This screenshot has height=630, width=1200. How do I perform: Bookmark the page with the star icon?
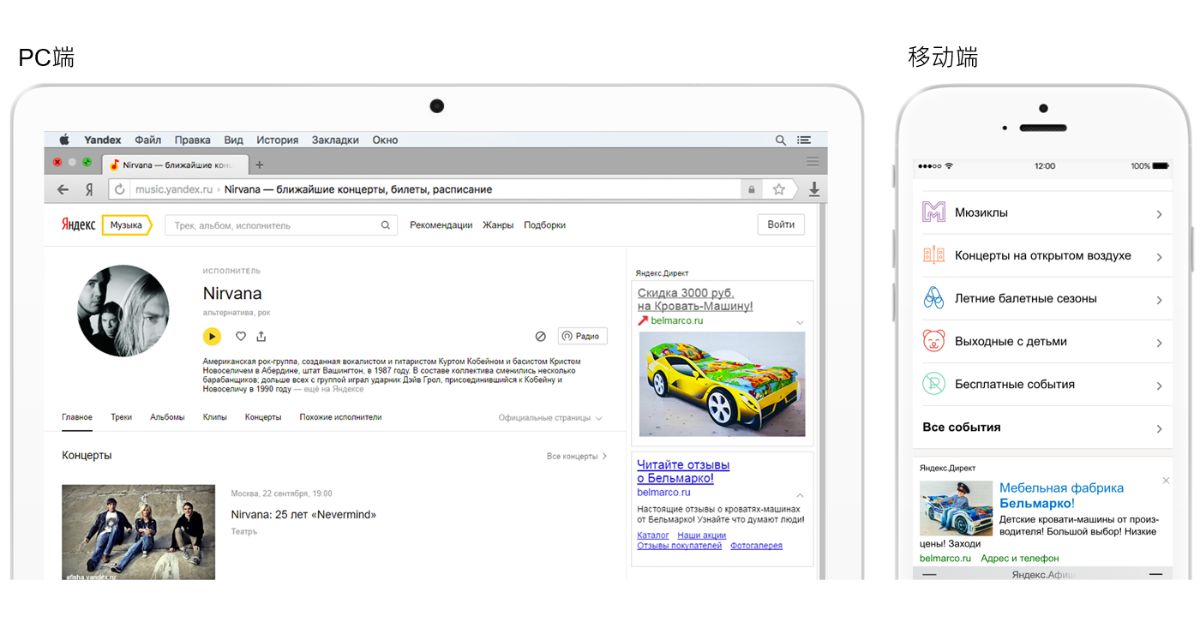778,189
